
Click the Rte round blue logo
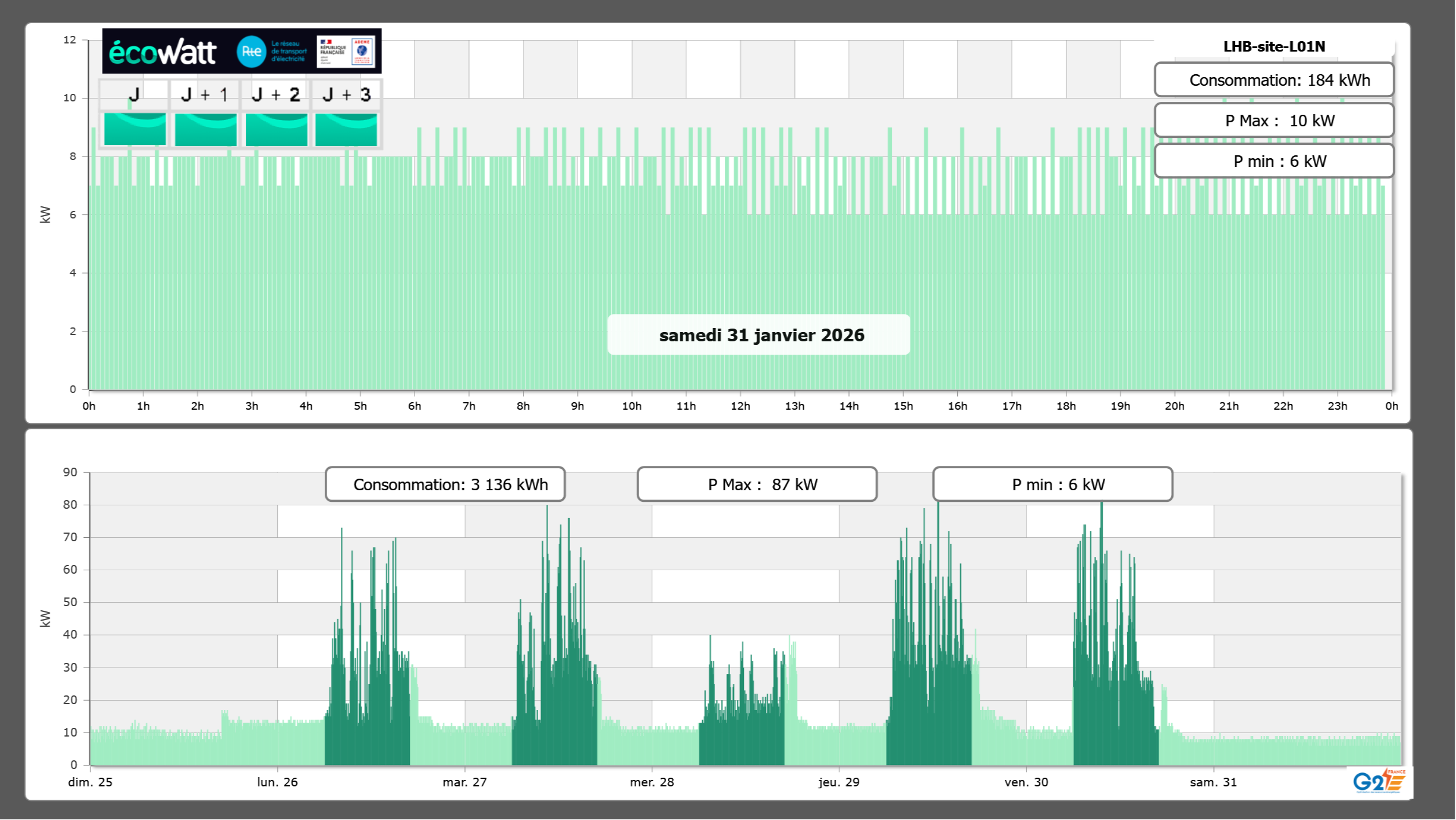[x=251, y=52]
